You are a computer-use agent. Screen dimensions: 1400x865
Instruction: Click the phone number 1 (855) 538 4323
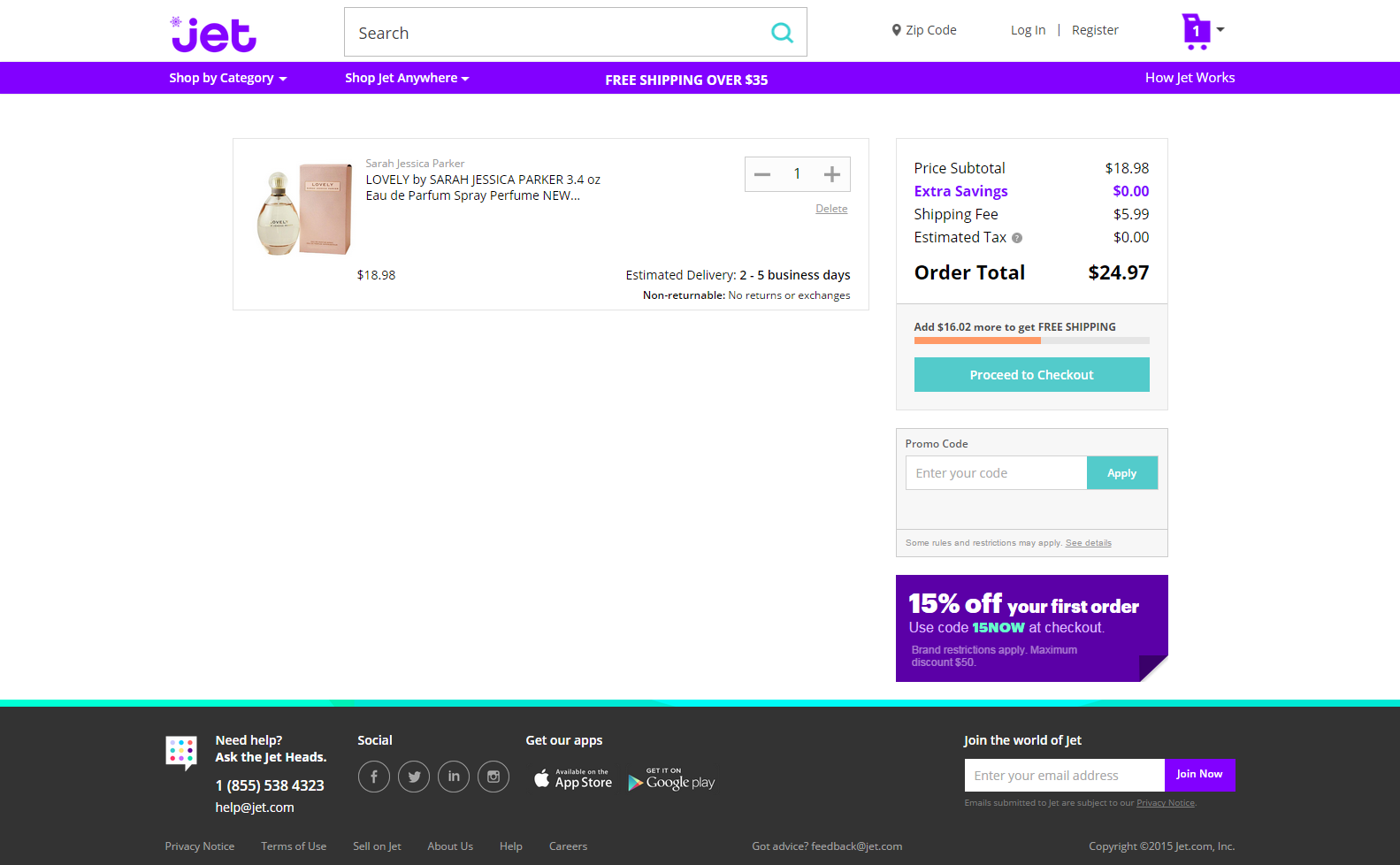(270, 785)
